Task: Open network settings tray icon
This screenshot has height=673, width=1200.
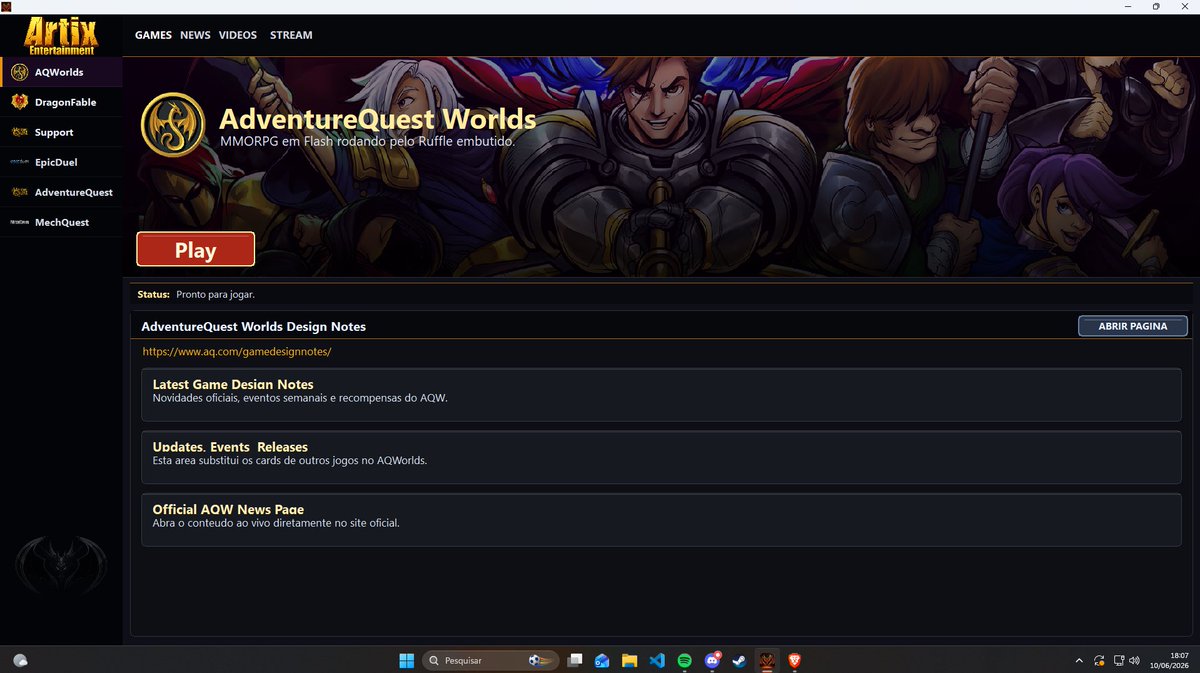Action: [x=1117, y=660]
